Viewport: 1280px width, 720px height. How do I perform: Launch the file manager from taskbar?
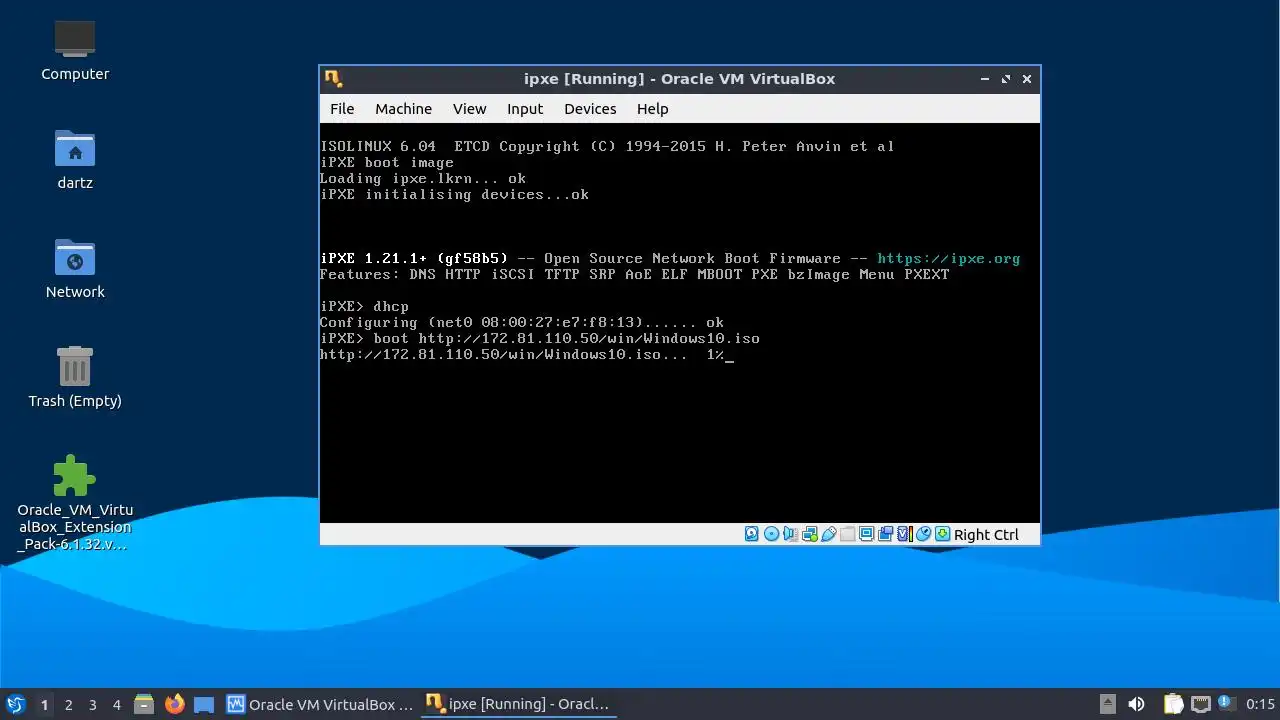144,704
